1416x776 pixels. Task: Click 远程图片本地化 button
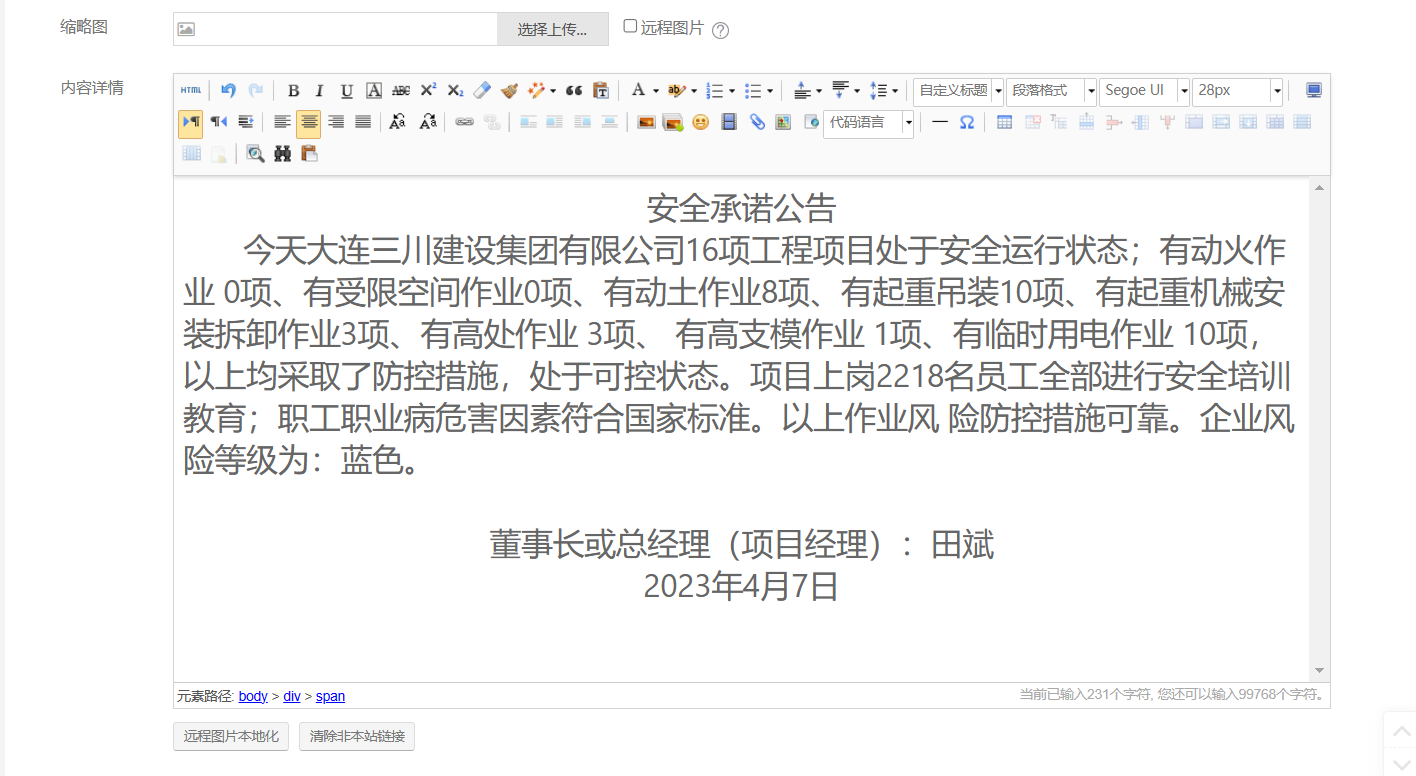[x=231, y=736]
